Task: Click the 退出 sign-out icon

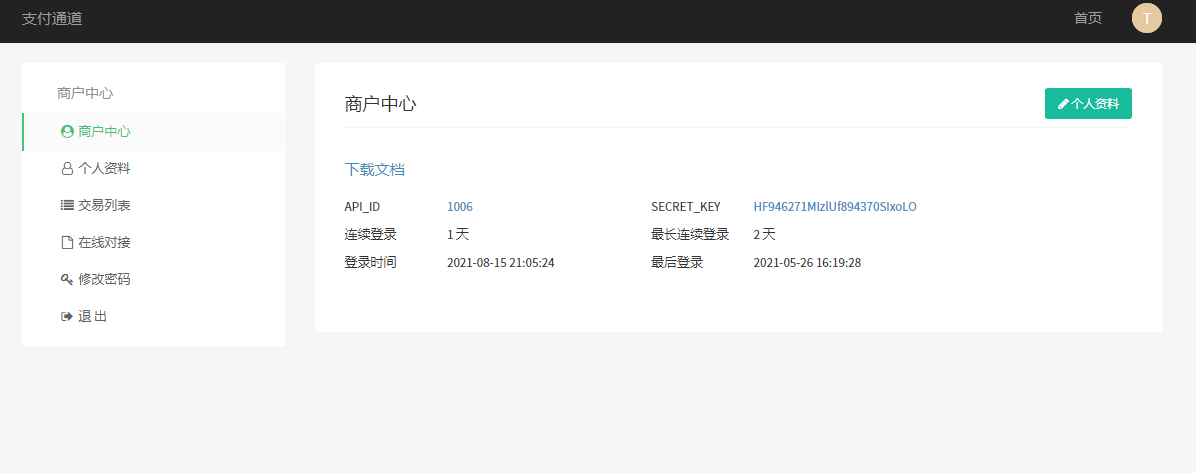Action: [x=67, y=316]
